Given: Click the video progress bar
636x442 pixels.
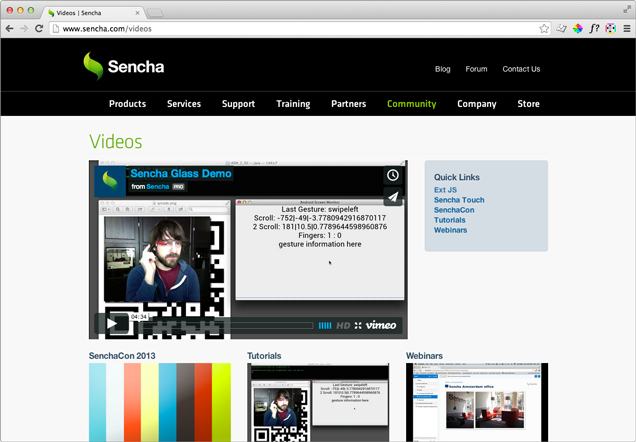Looking at the screenshot, I should coord(226,325).
